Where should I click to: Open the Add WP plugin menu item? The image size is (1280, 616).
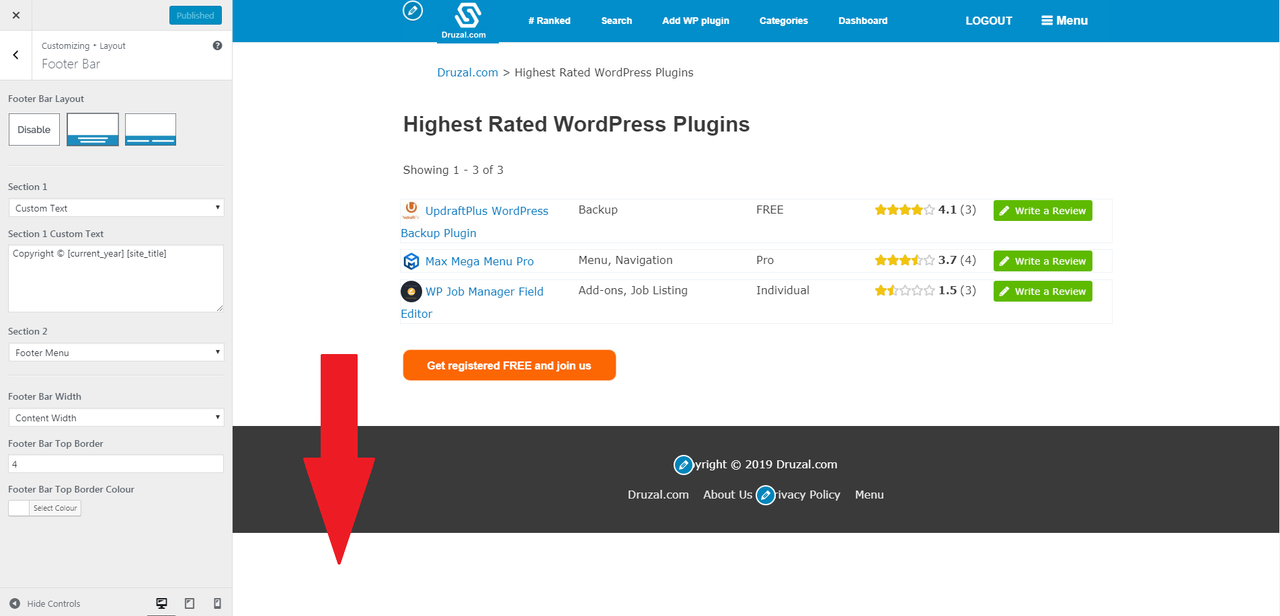click(x=695, y=20)
